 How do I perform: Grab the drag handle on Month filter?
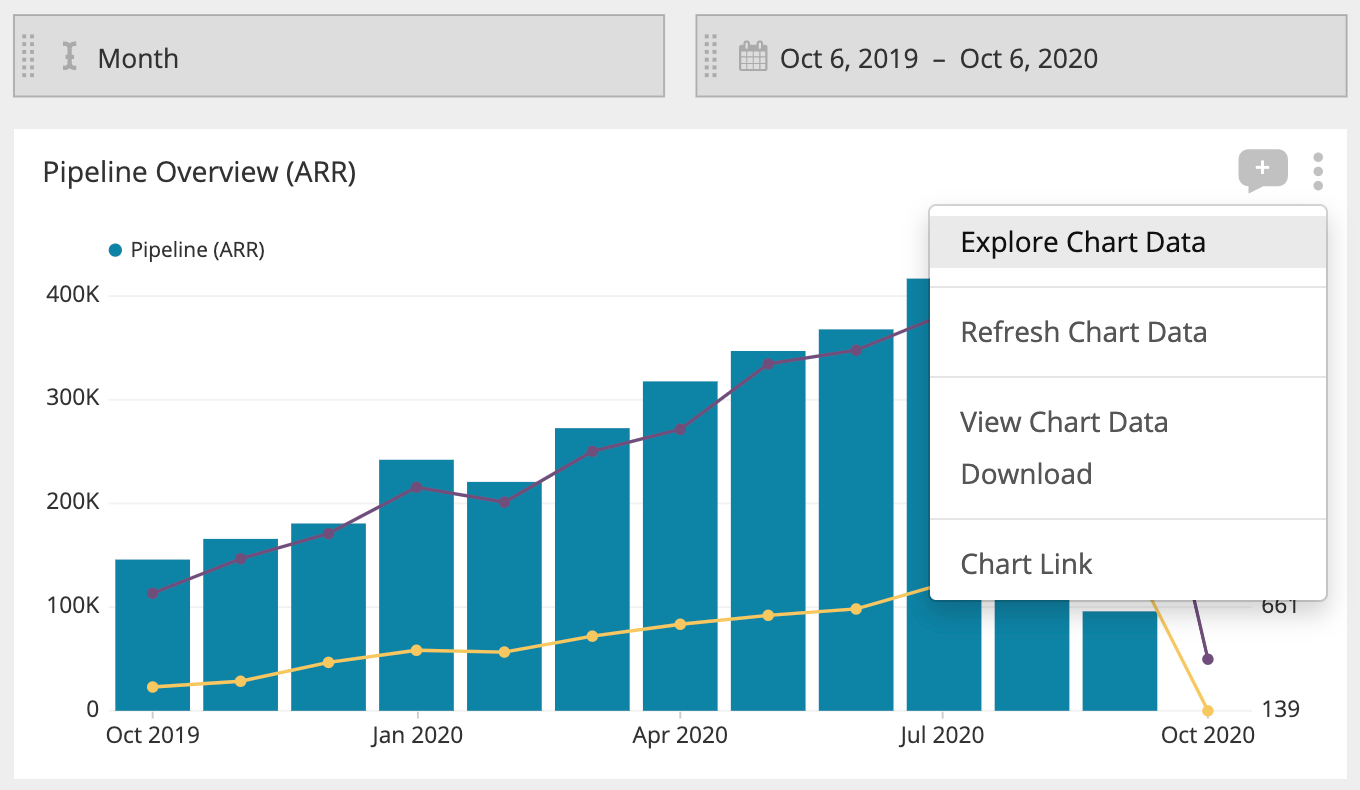[28, 56]
